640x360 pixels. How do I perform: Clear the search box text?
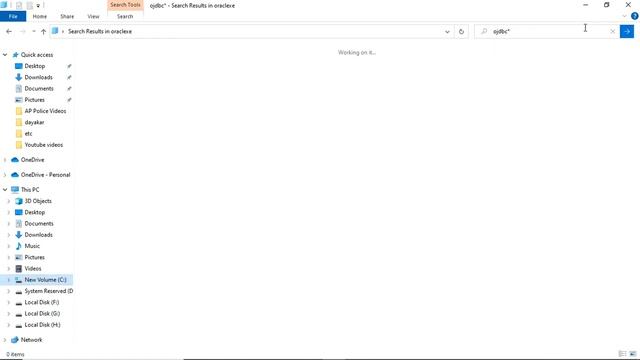point(612,31)
